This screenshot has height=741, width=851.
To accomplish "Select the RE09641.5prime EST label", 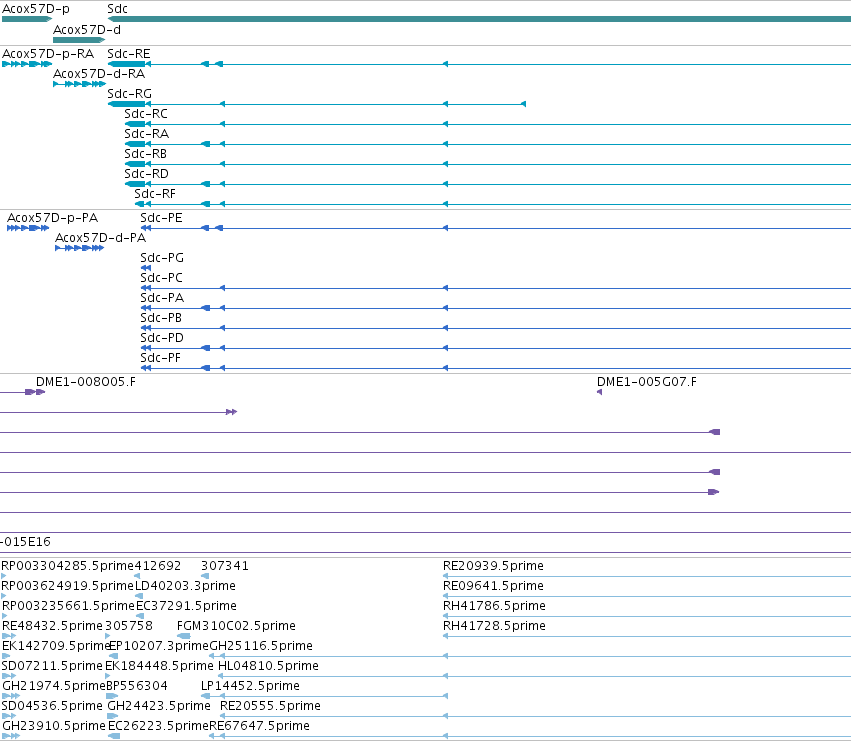I will coord(493,586).
